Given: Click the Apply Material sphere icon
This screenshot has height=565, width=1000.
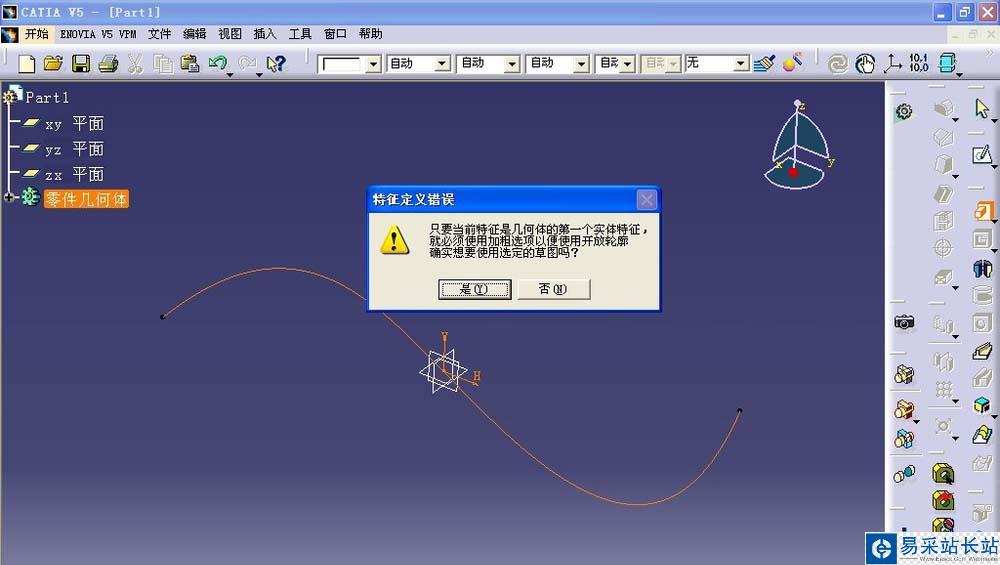Looking at the screenshot, I should [x=791, y=62].
